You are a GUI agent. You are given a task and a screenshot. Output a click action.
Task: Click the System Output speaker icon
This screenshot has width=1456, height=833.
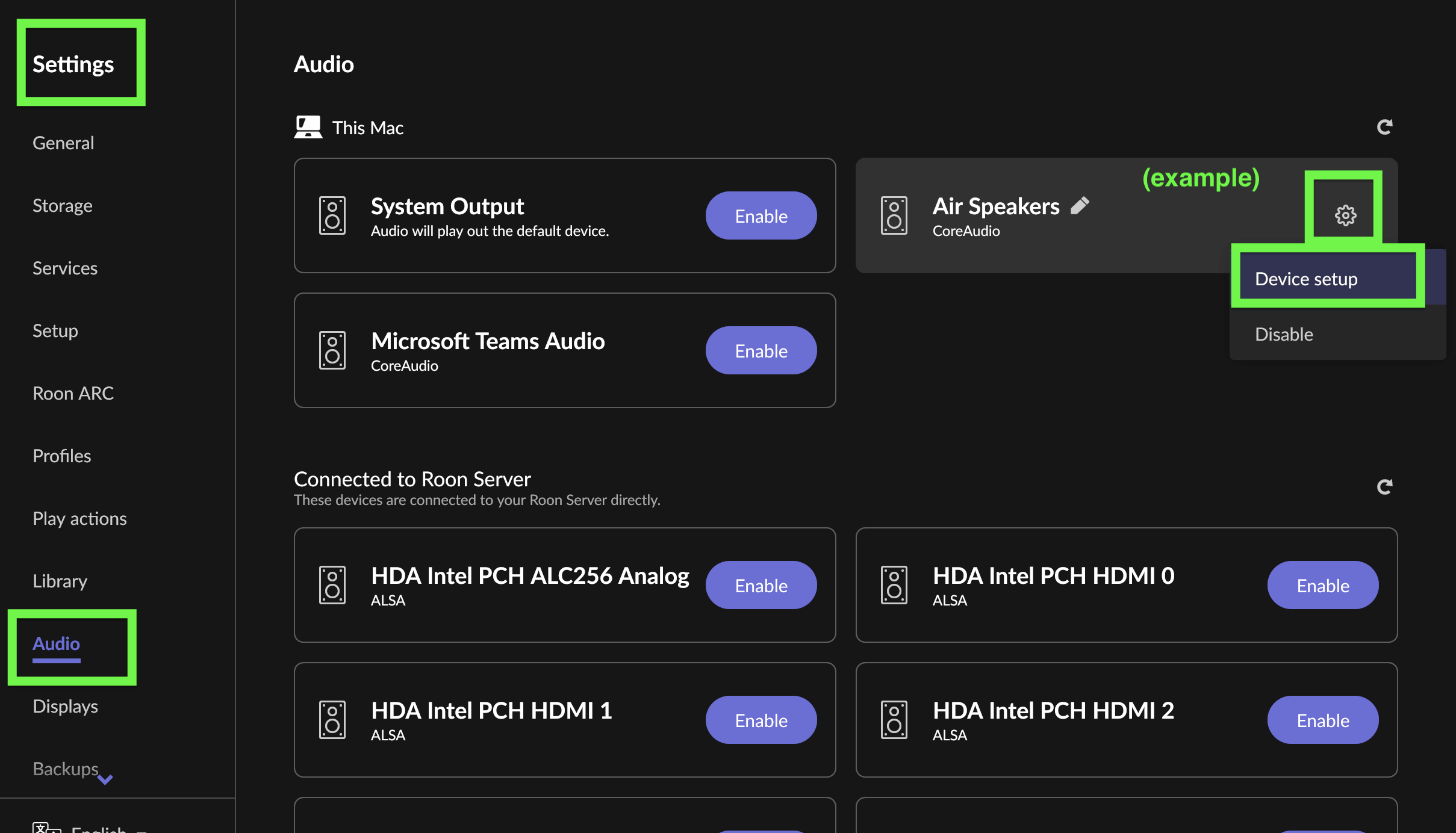tap(332, 215)
